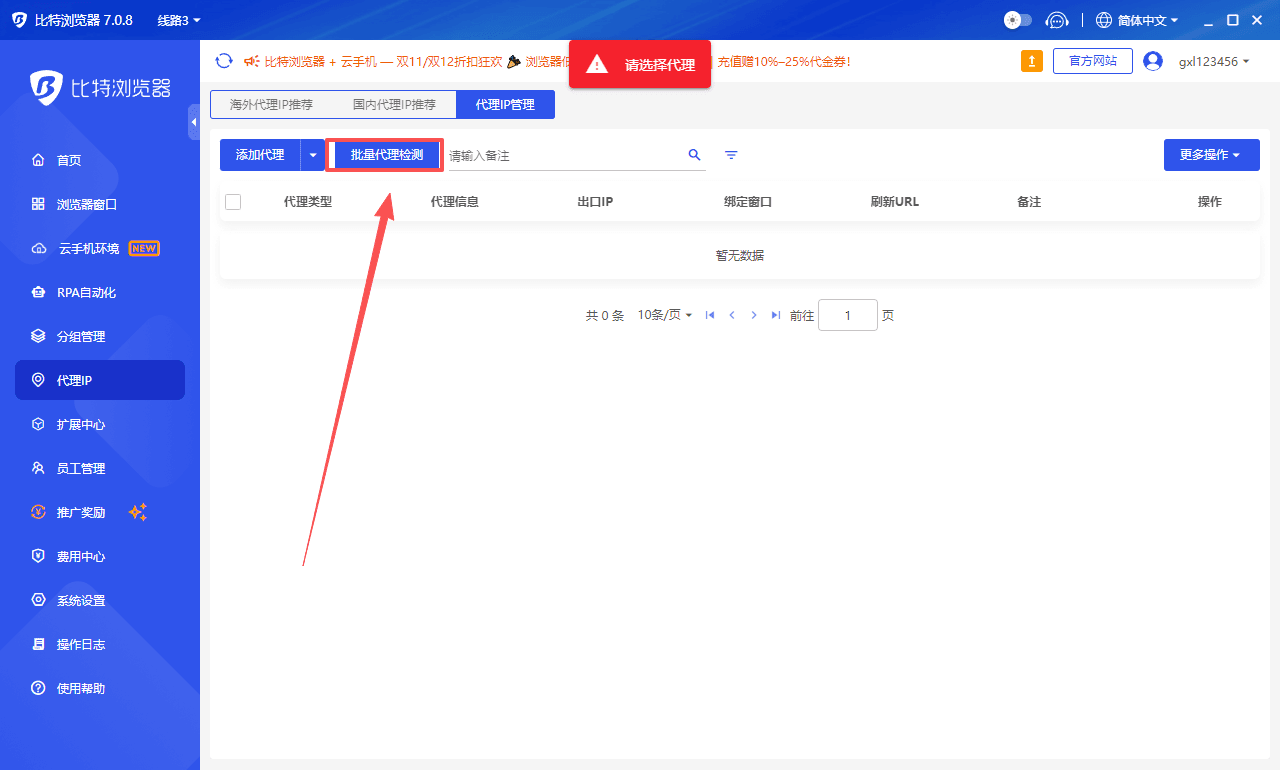The width and height of the screenshot is (1280, 770).
Task: Click the orange upload icon in the top bar
Action: pos(1031,60)
